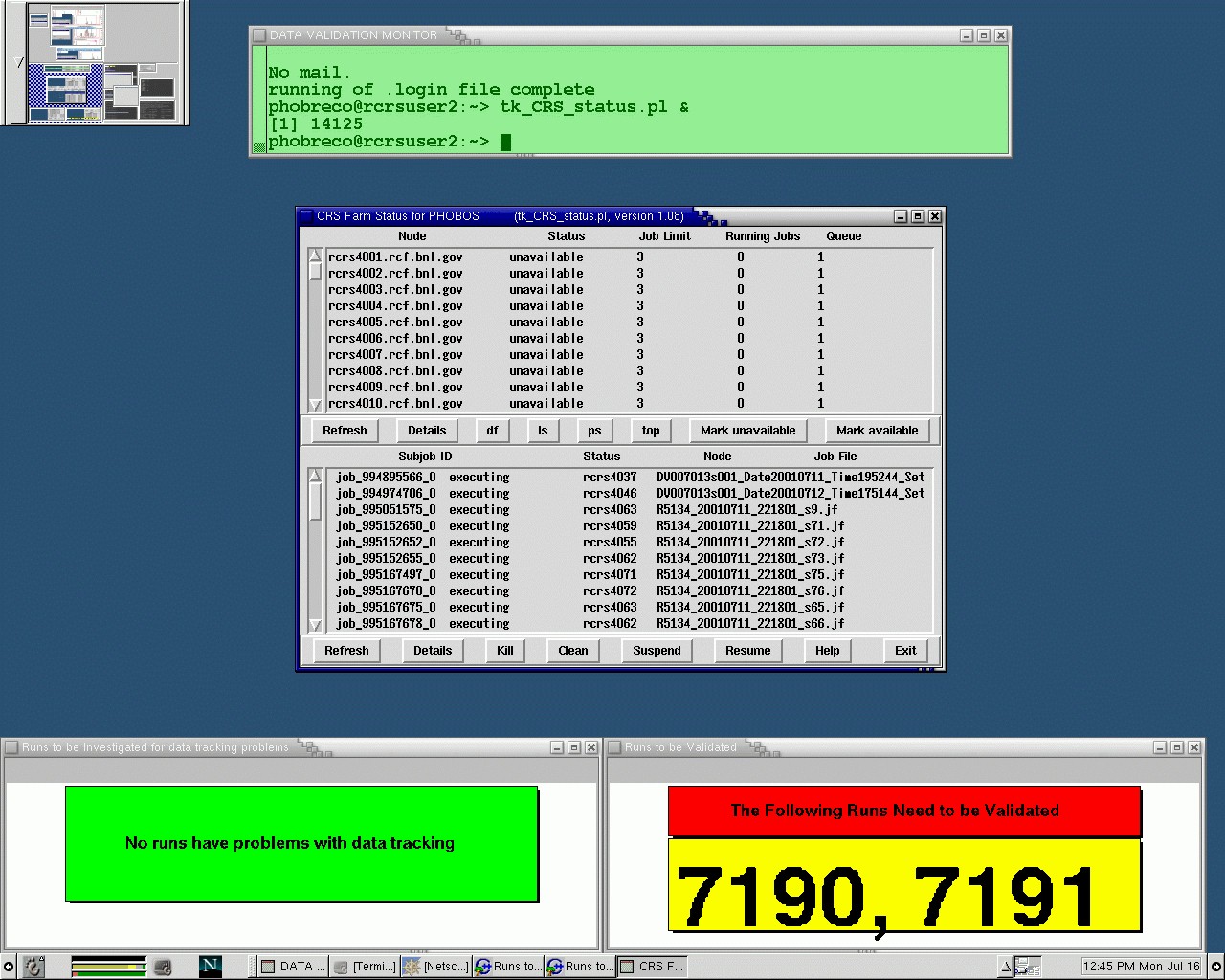The width and height of the screenshot is (1225, 980).
Task: Click Mark available button
Action: [878, 431]
